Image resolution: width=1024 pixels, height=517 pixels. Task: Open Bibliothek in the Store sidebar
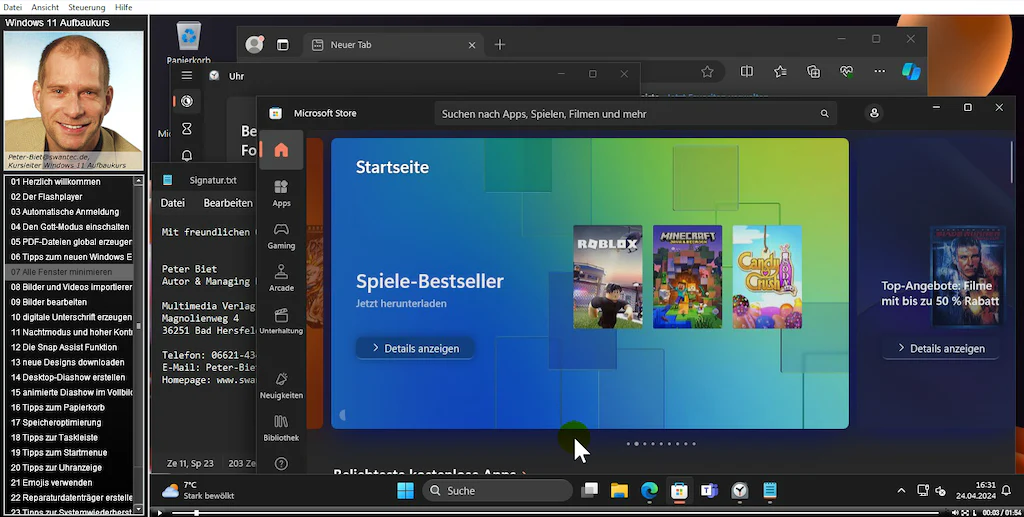tap(281, 428)
